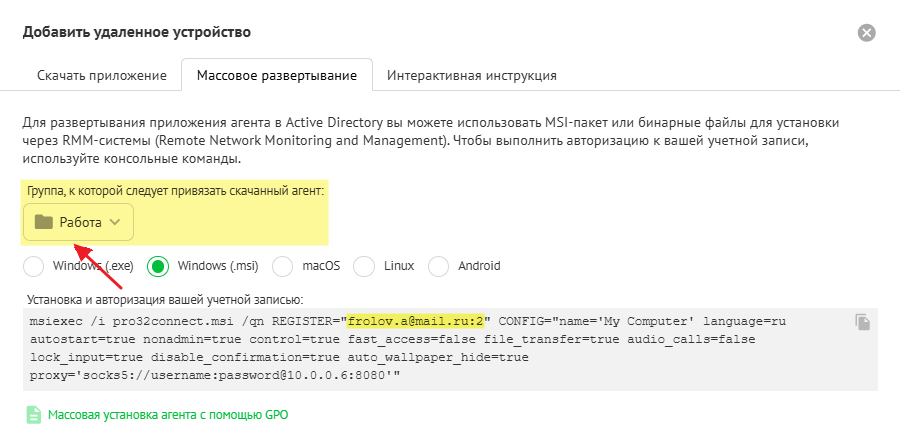Image resolution: width=900 pixels, height=448 pixels.
Task: Copy the msiexec command with copy icon
Action: pos(863,322)
